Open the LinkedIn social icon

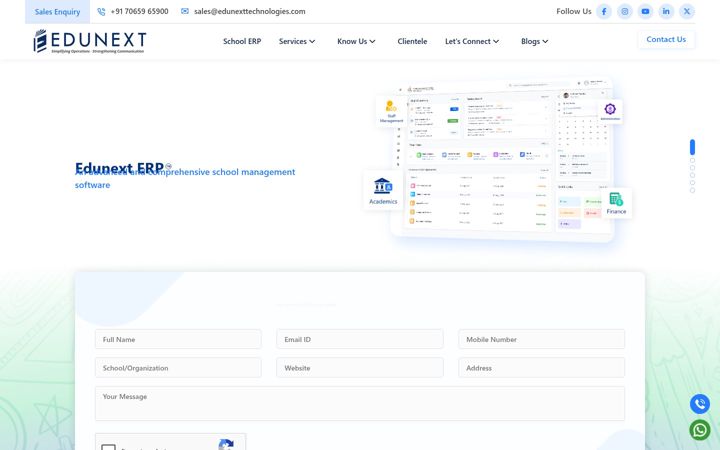666,11
